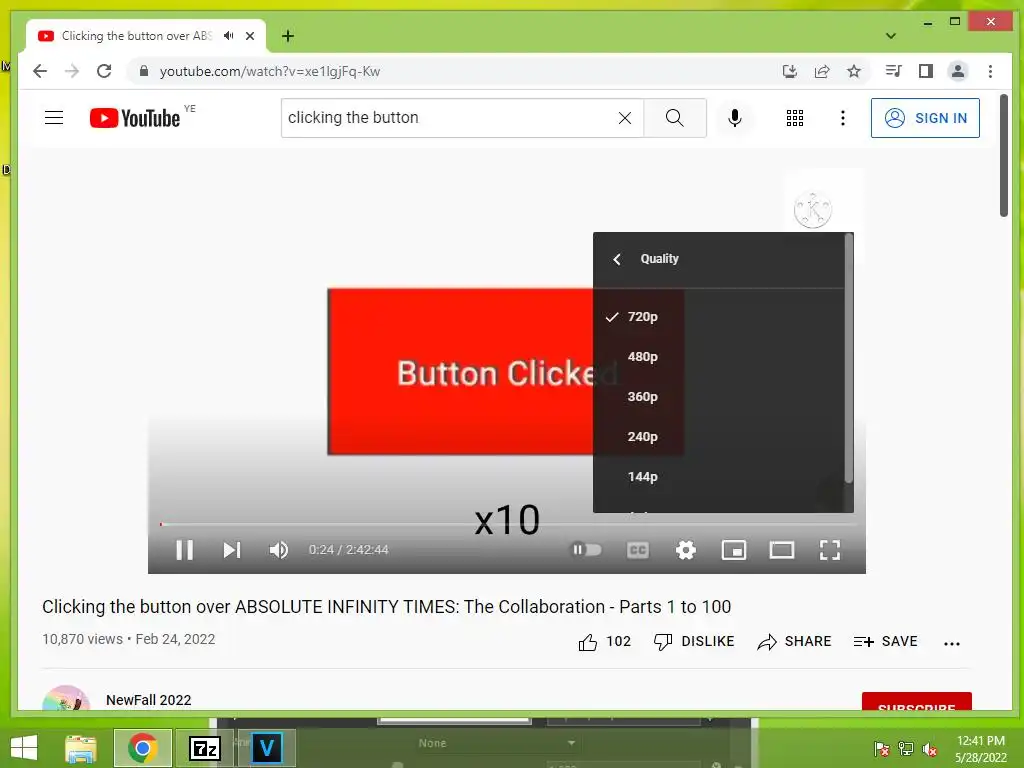Screen dimensions: 1024x768
Task: Open the NewFall 2022 channel avatar
Action: pyautogui.click(x=66, y=699)
